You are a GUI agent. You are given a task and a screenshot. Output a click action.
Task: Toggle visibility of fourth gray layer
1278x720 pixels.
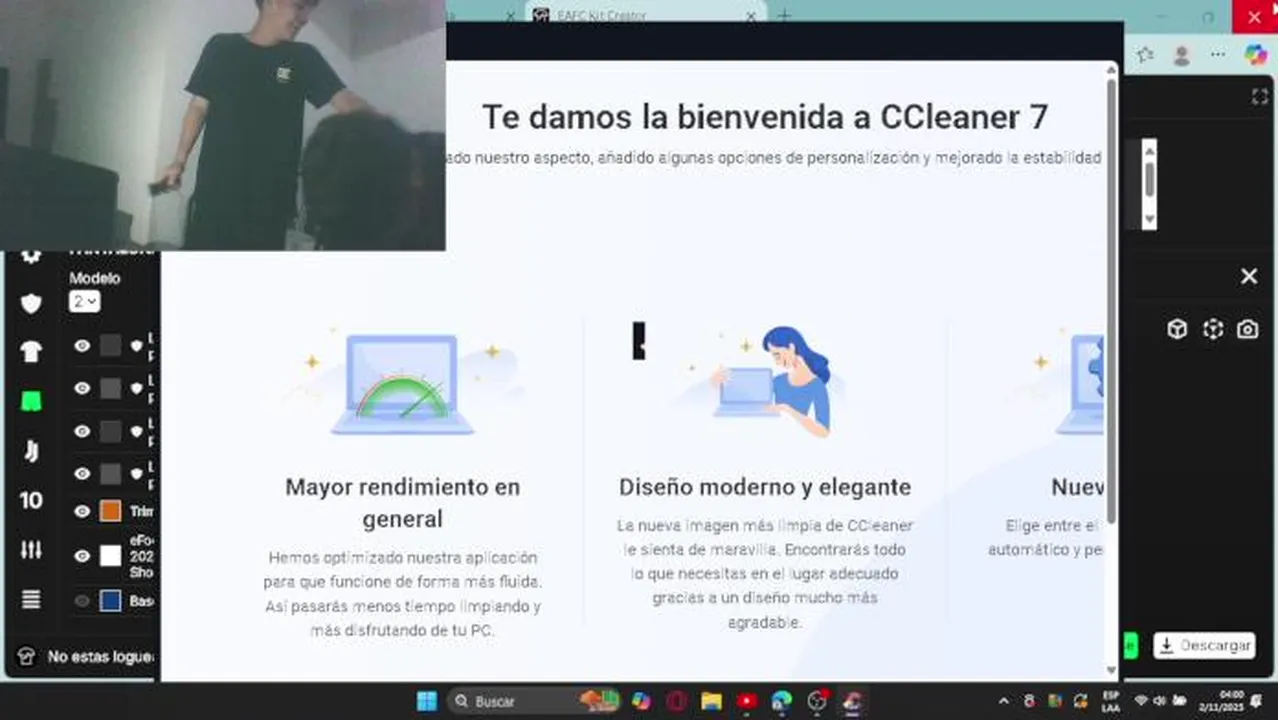click(82, 473)
